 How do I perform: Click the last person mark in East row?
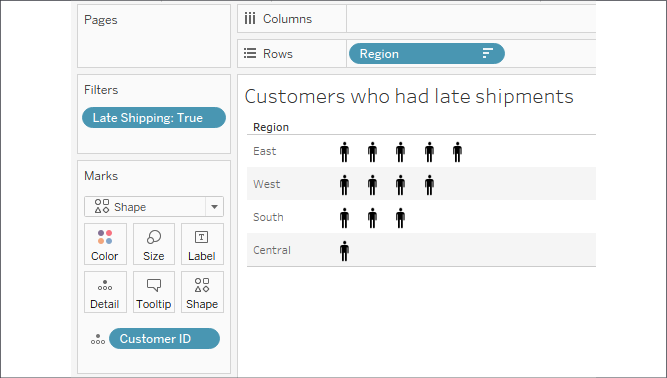[x=457, y=152]
